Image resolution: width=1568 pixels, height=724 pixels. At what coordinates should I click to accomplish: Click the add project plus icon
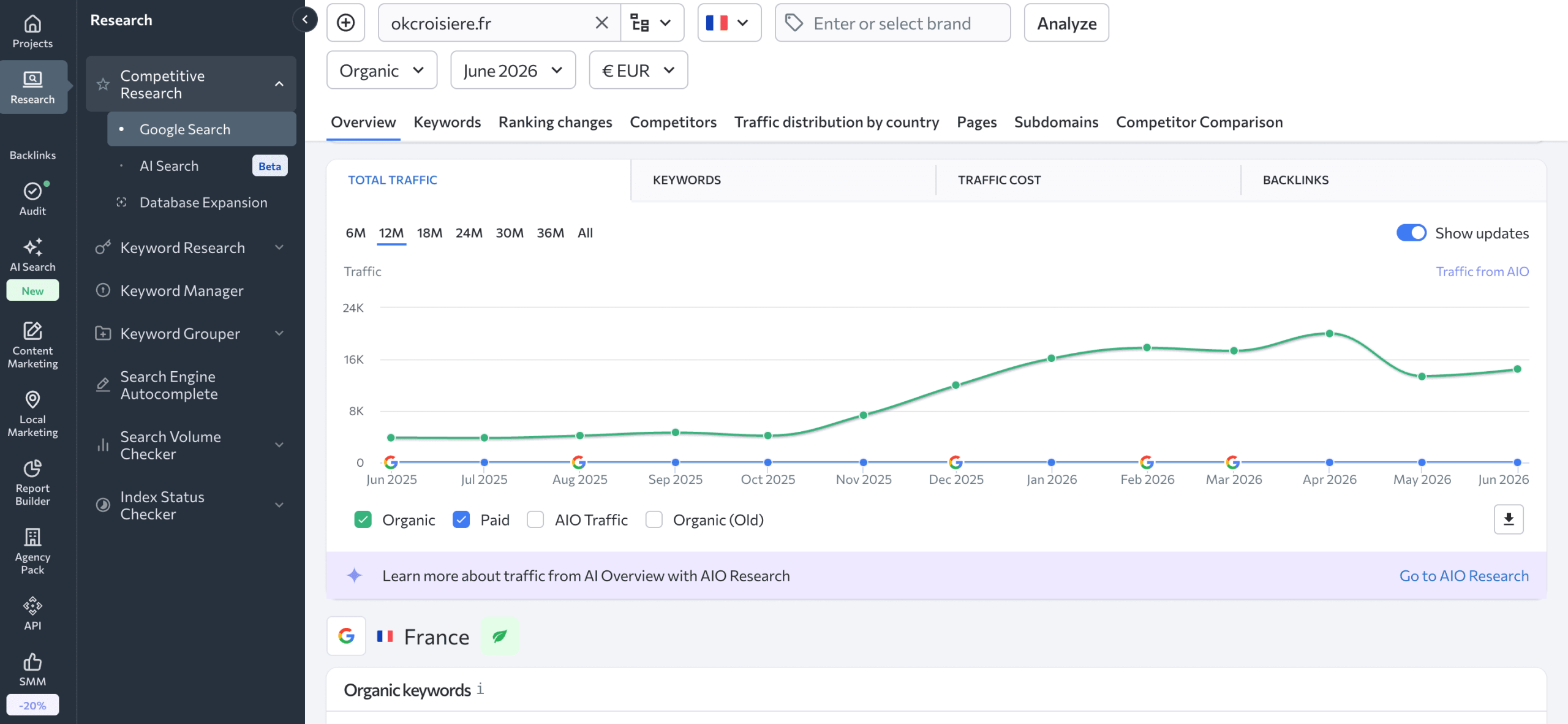tap(346, 23)
